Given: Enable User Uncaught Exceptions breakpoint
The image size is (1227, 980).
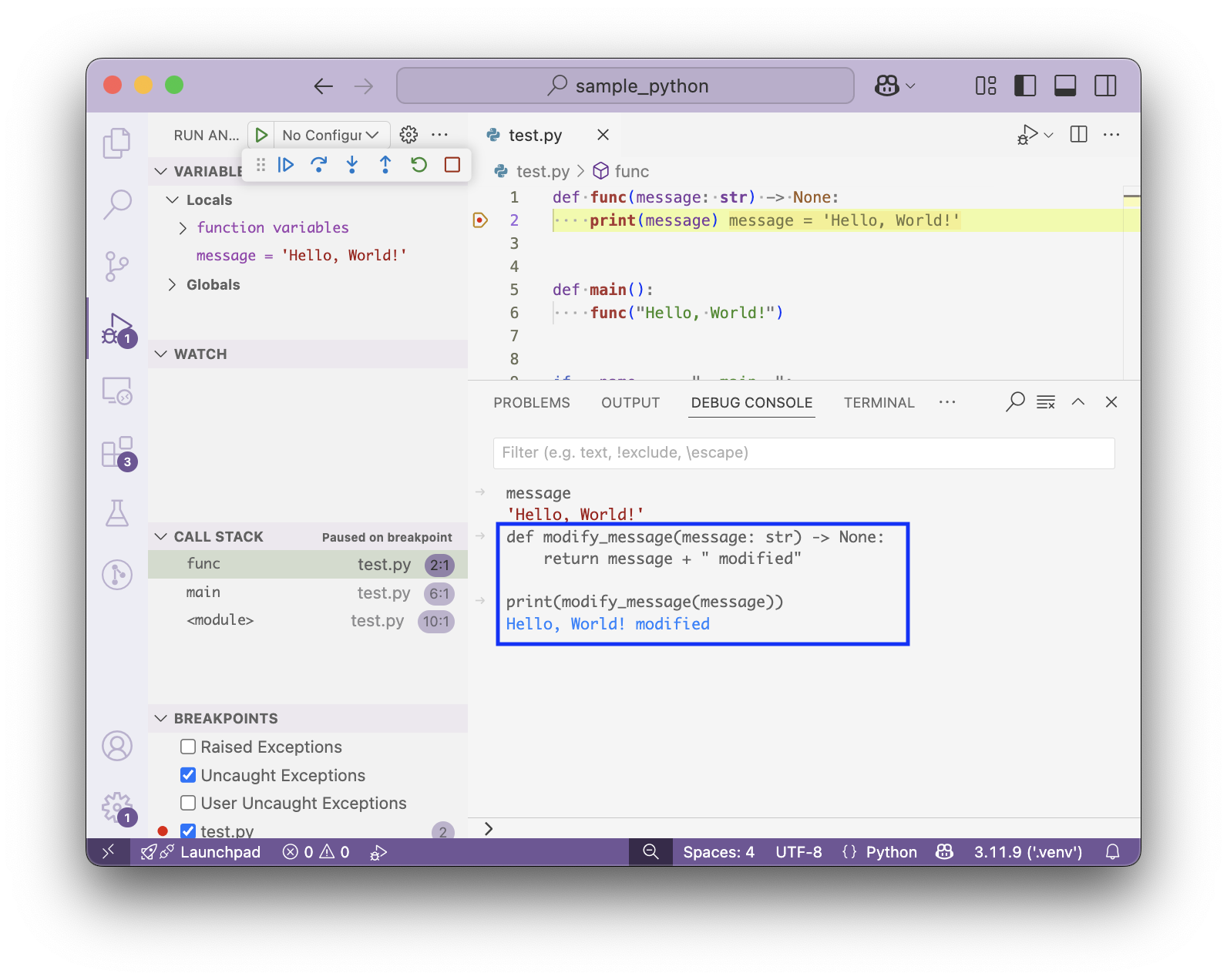Looking at the screenshot, I should pyautogui.click(x=188, y=803).
